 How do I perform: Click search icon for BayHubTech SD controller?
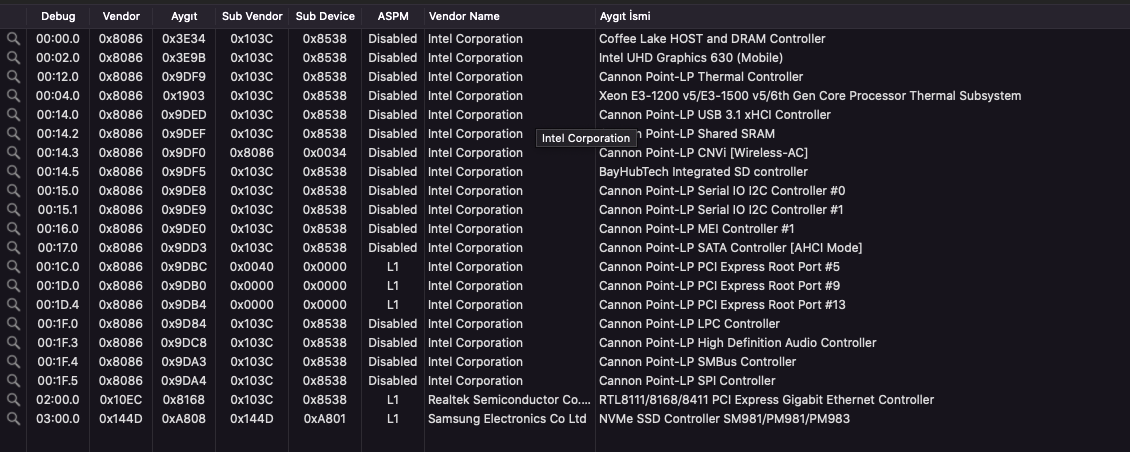(x=13, y=172)
